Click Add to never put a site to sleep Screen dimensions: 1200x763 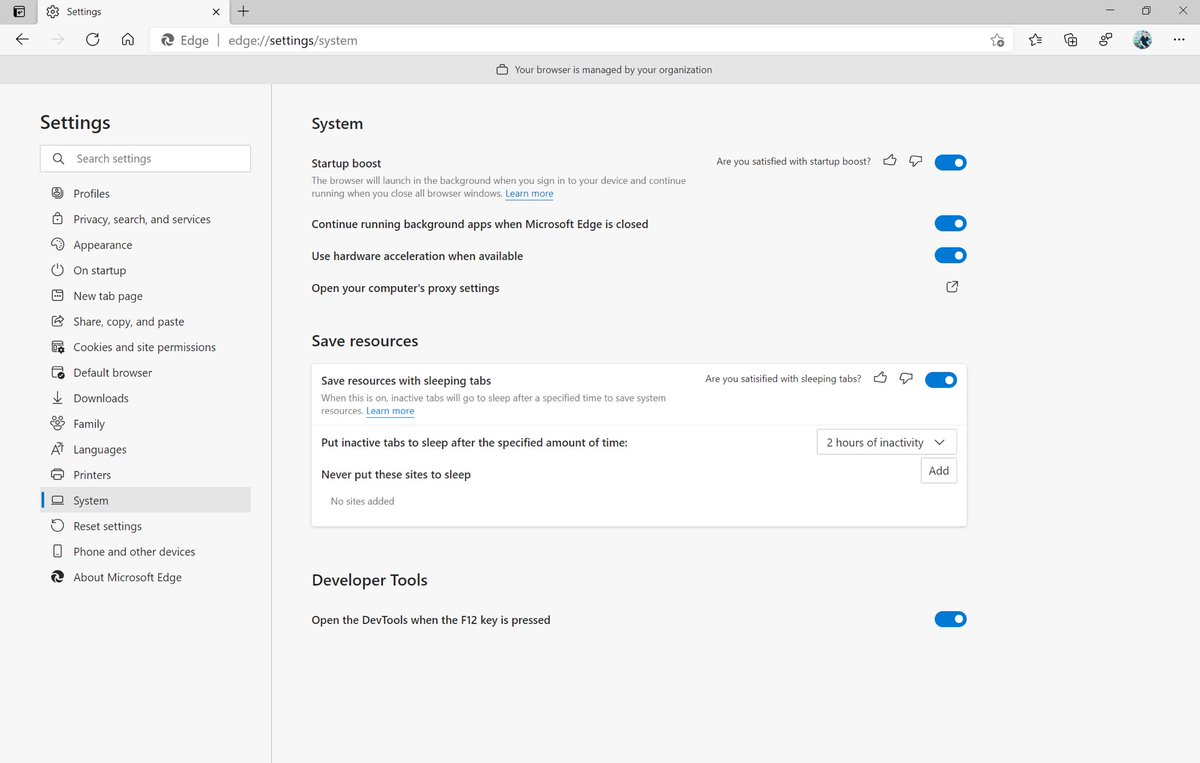pyautogui.click(x=938, y=470)
